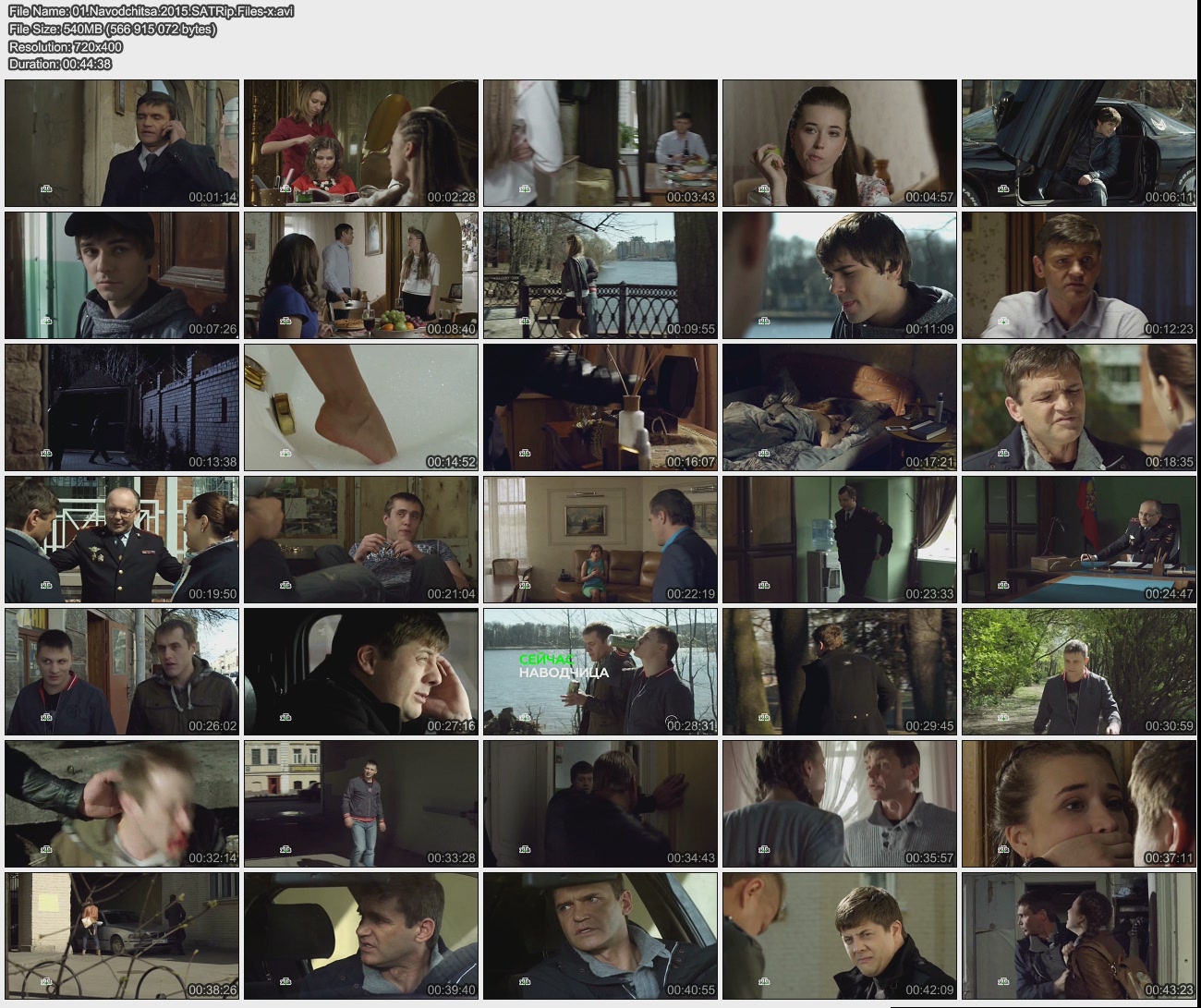
Task: Open the last thumbnail at 00:43:23
Action: (x=1078, y=936)
